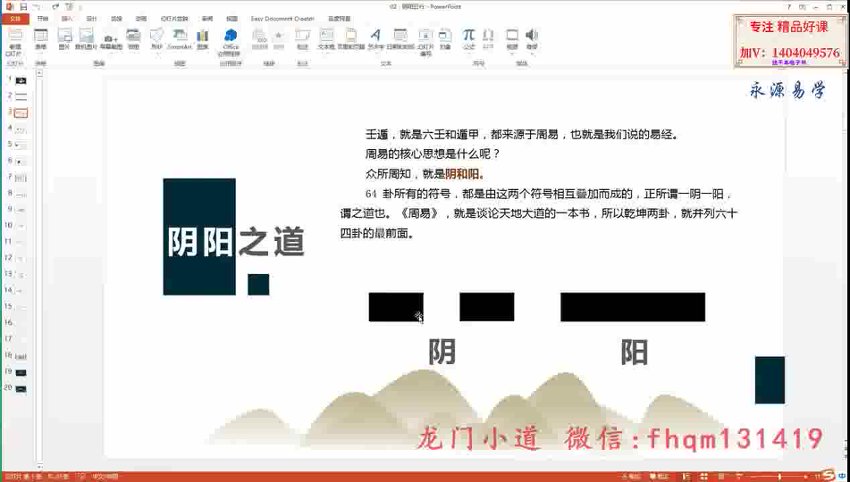
Task: Insert a picture with the 图片 button
Action: point(65,39)
